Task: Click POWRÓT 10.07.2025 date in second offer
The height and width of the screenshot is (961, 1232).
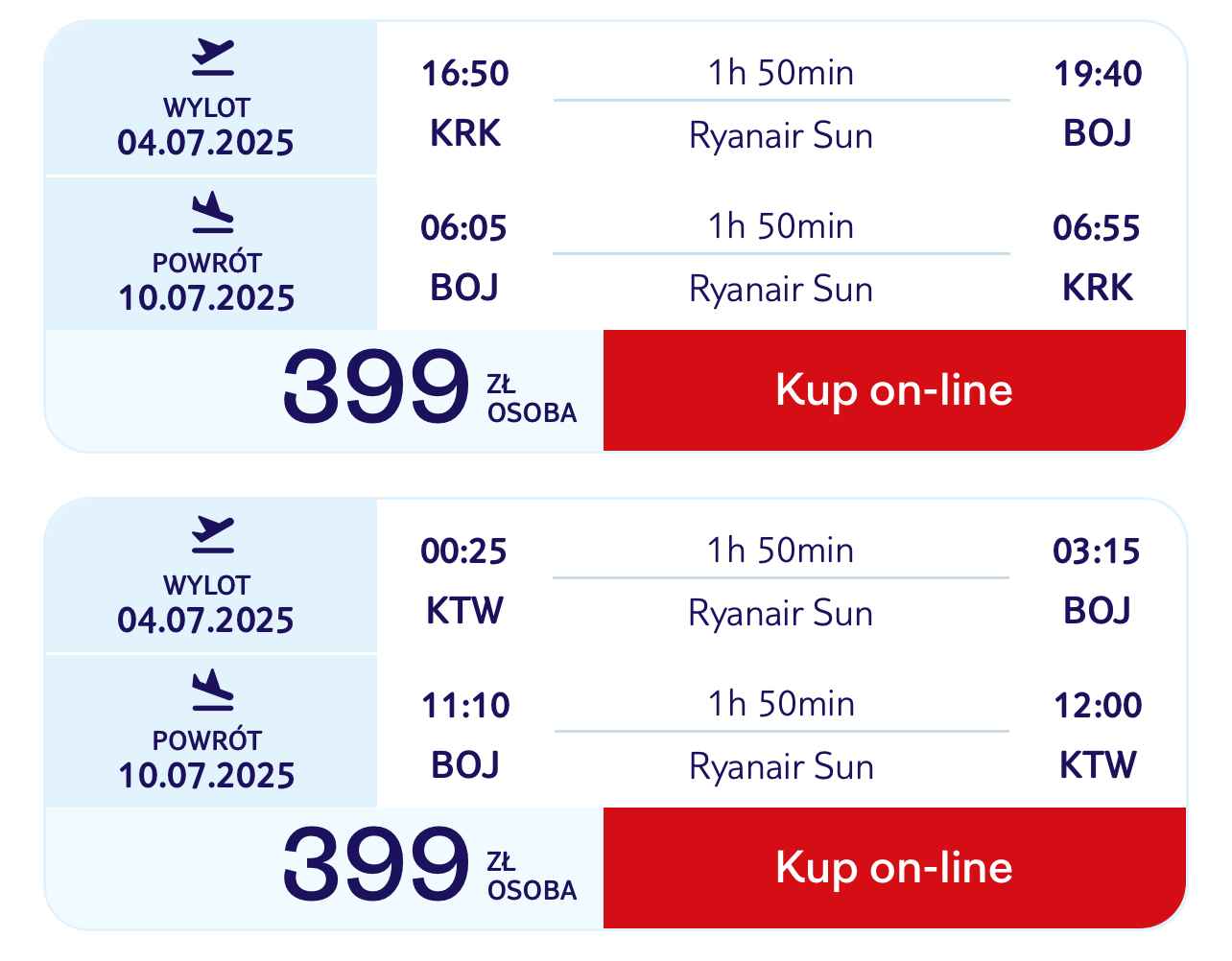Action: 206,760
